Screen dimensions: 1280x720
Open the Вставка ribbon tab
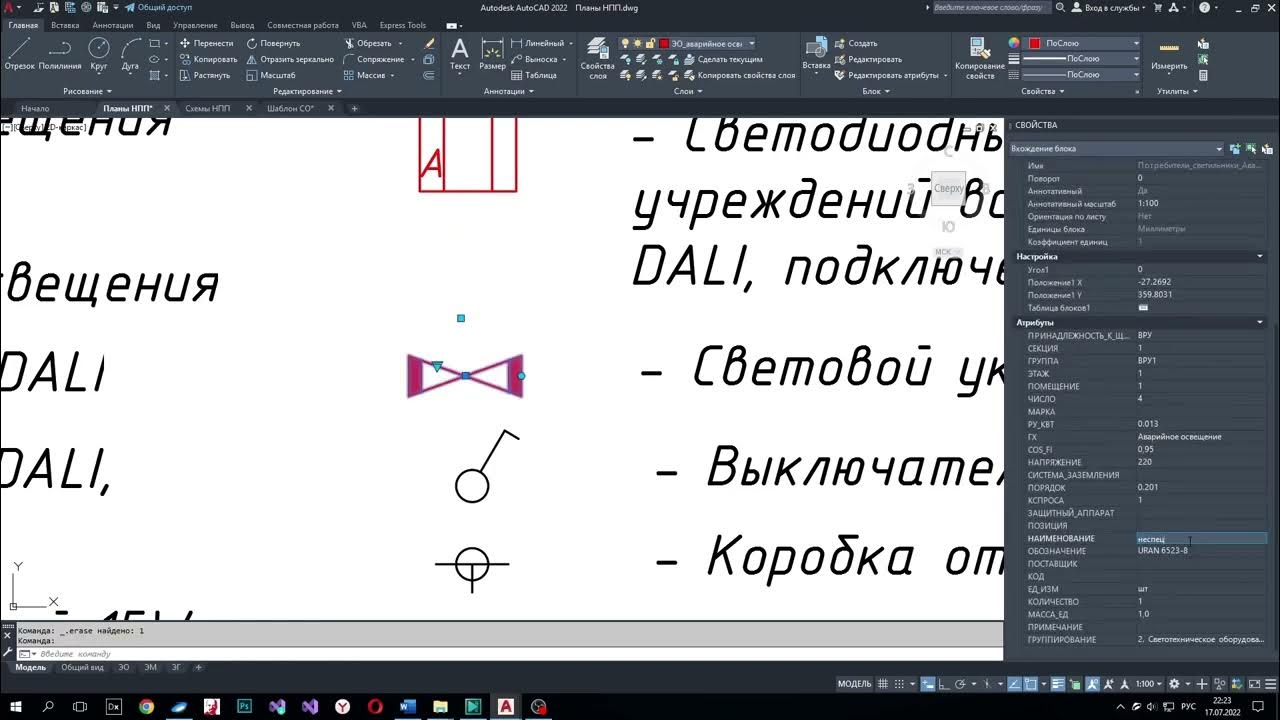65,25
